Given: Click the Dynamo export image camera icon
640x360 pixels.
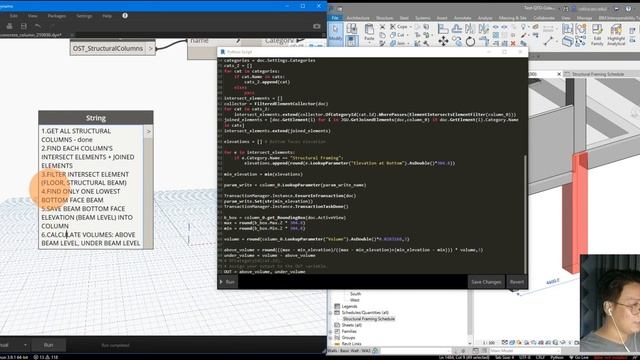Looking at the screenshot, I should click(x=316, y=26).
